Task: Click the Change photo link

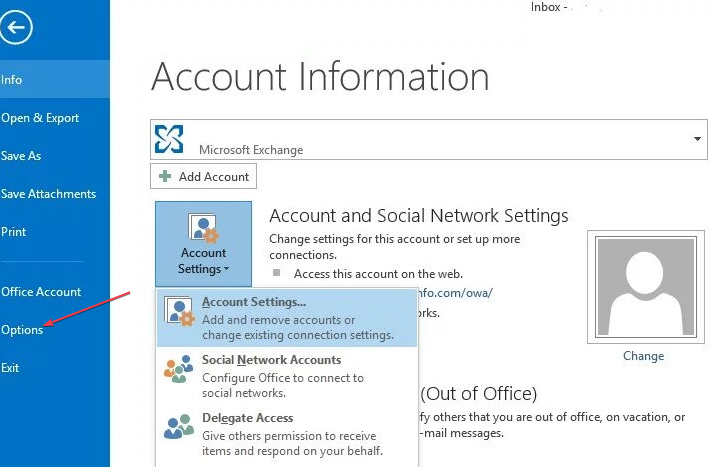Action: coord(643,356)
